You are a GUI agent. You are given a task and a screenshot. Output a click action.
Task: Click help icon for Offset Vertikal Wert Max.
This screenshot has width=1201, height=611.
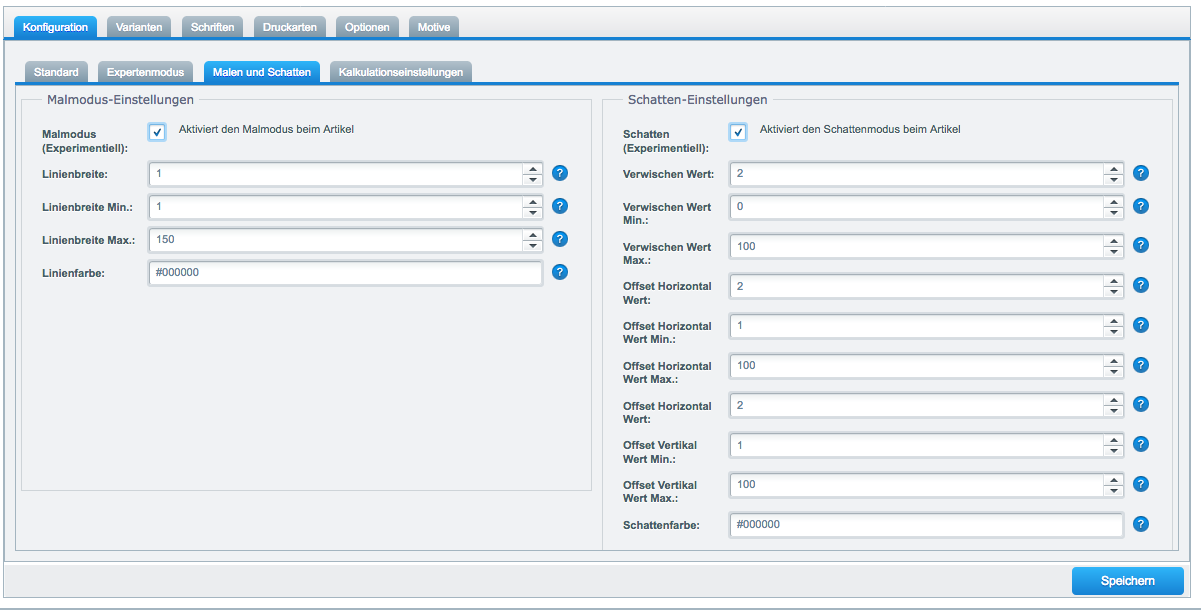1141,484
